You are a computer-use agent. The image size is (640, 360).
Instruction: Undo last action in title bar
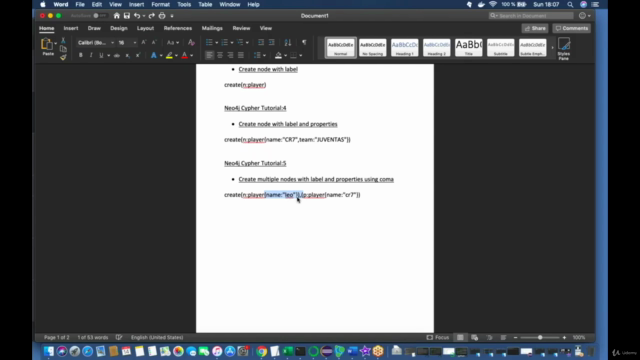[x=137, y=16]
